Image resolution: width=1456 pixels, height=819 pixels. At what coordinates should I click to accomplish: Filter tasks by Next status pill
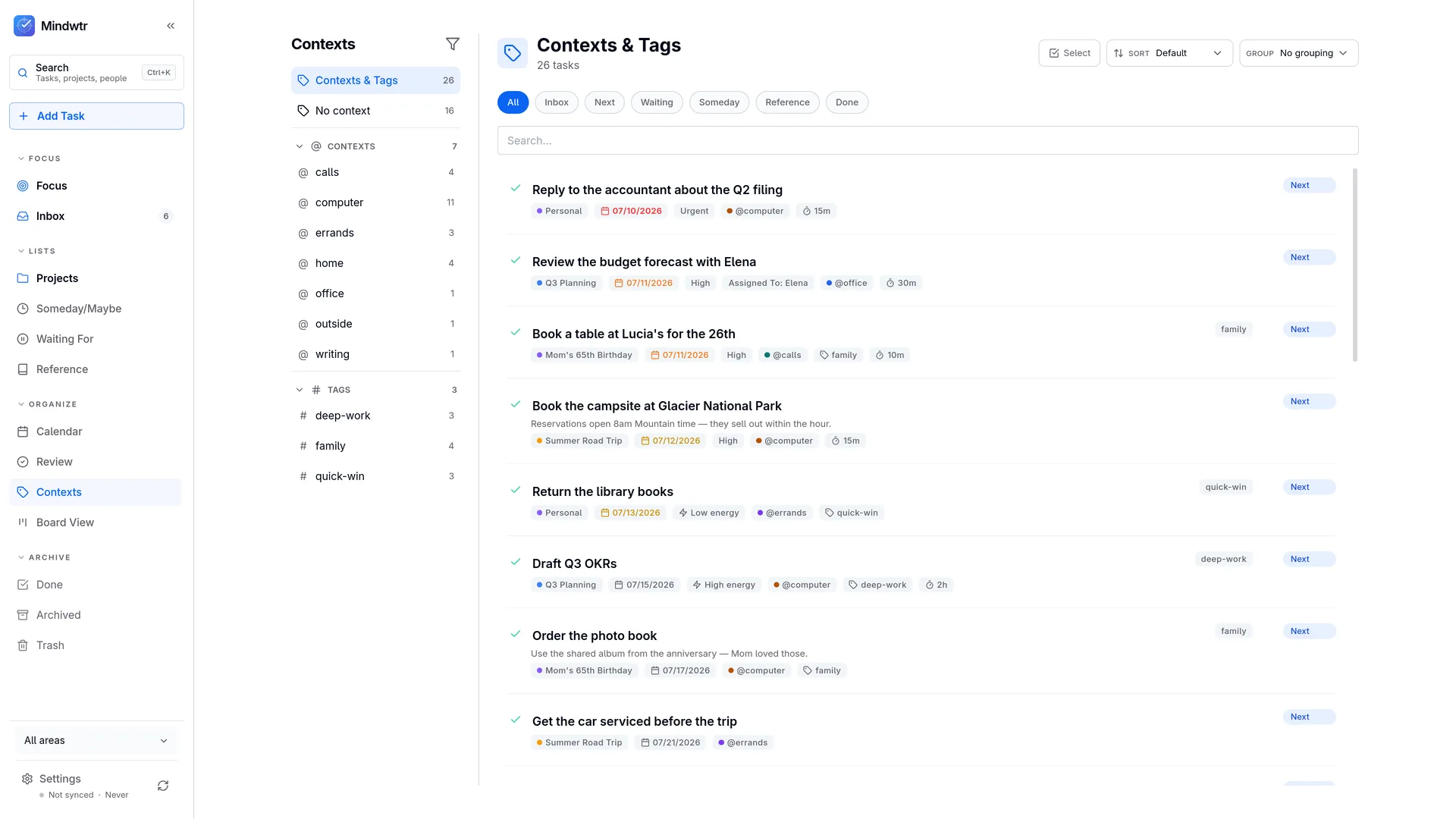coord(604,102)
